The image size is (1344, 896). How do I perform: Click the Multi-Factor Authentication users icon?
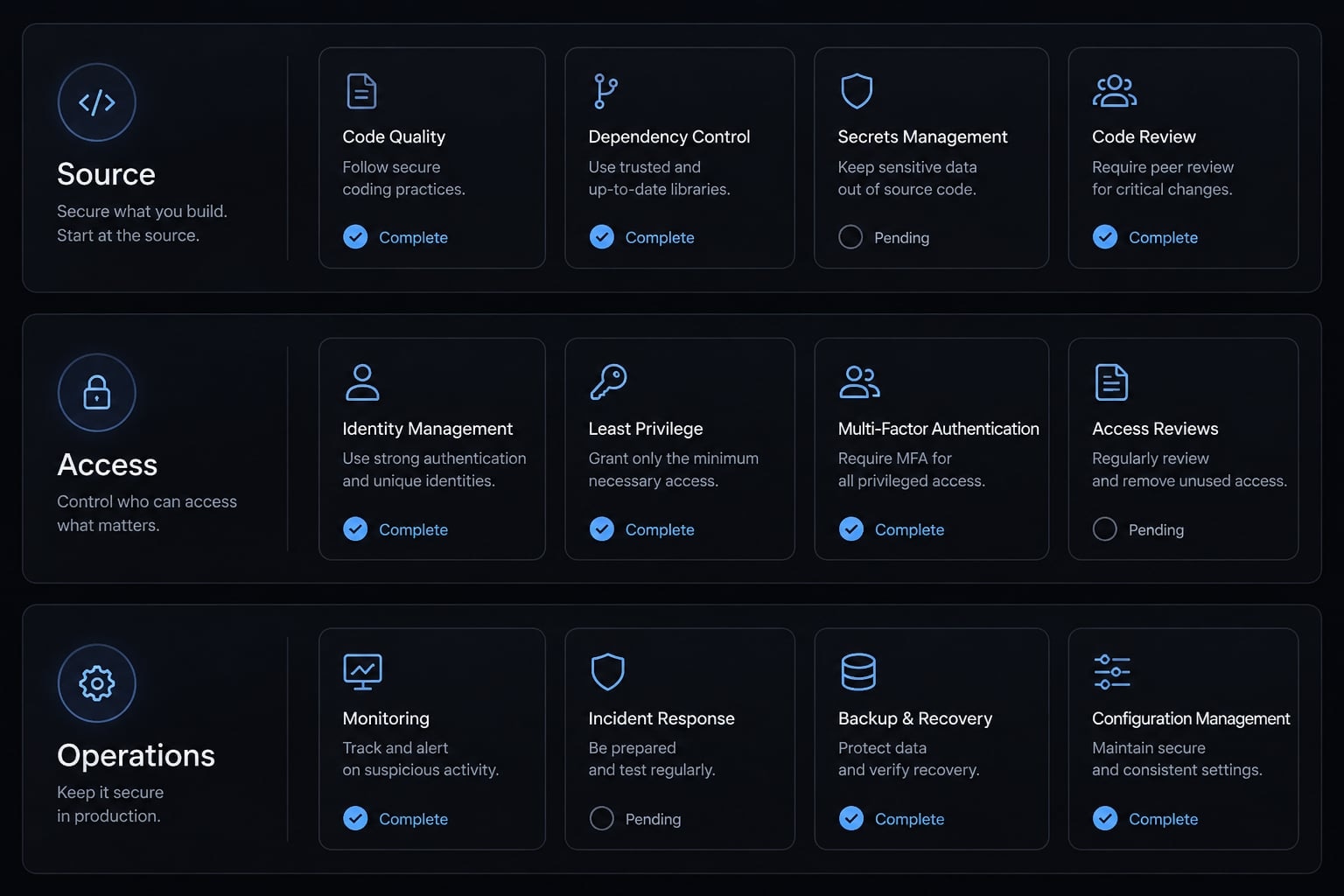point(859,382)
